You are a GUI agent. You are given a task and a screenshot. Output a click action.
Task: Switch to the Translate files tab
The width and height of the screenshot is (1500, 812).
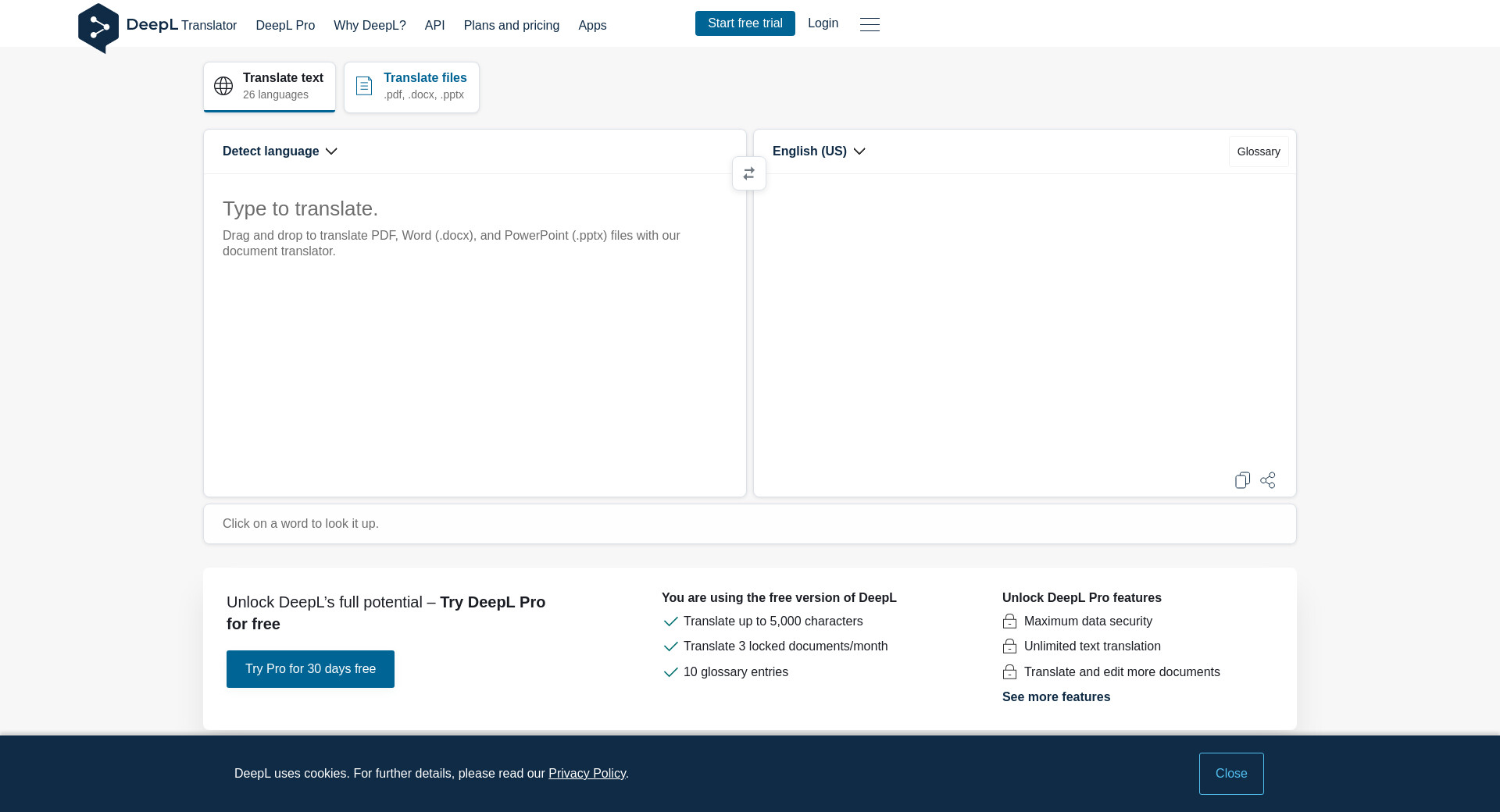point(412,87)
